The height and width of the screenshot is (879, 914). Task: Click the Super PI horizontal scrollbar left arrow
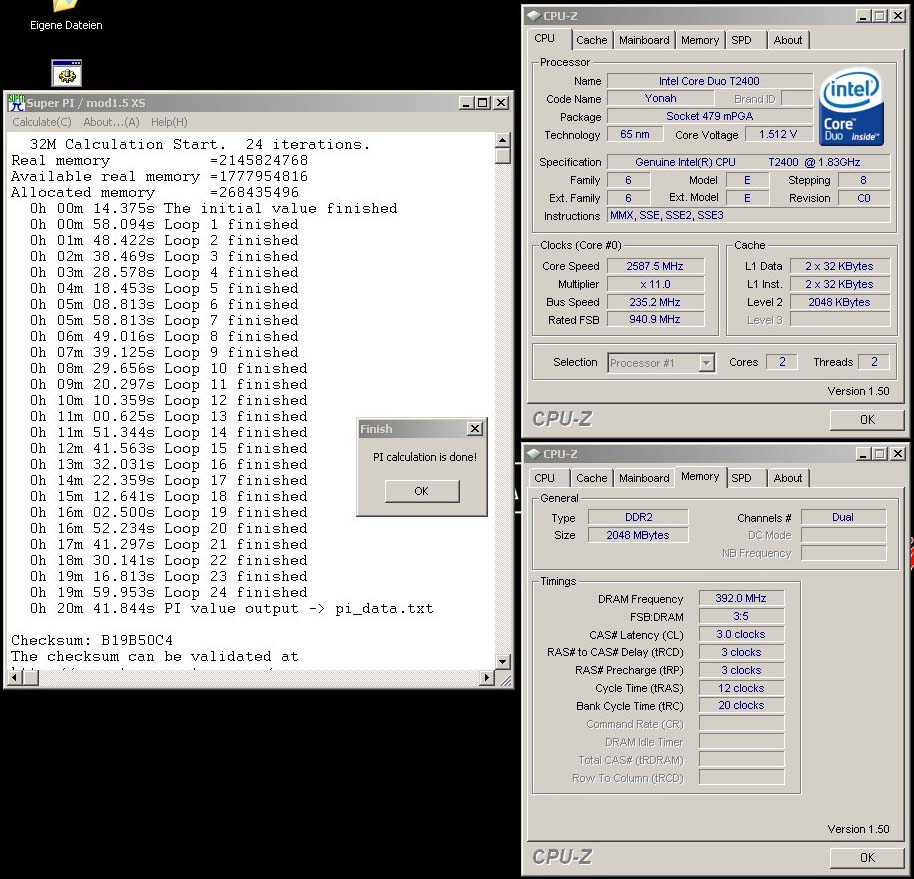tap(16, 678)
